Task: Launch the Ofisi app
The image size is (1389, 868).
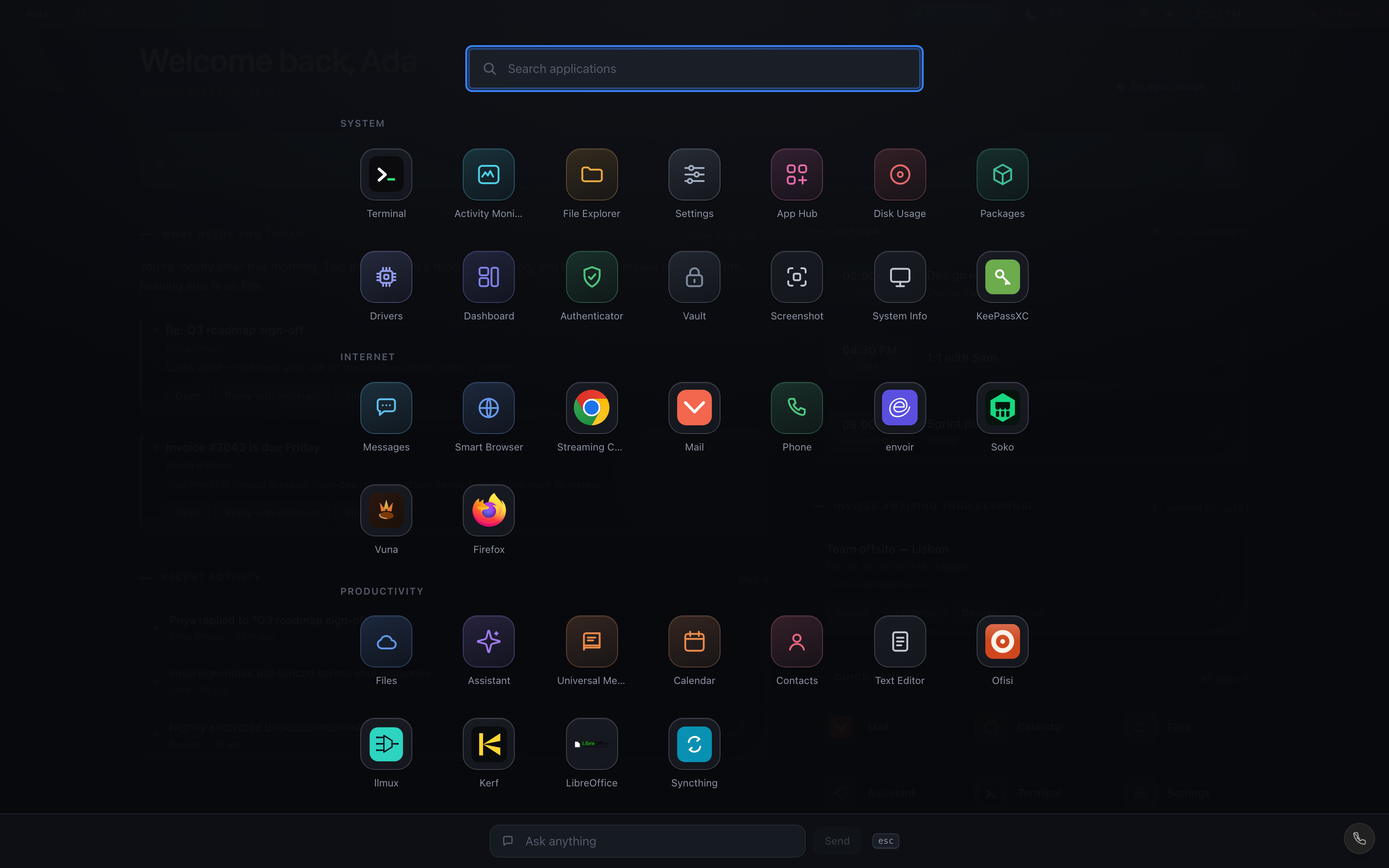Action: tap(1002, 641)
